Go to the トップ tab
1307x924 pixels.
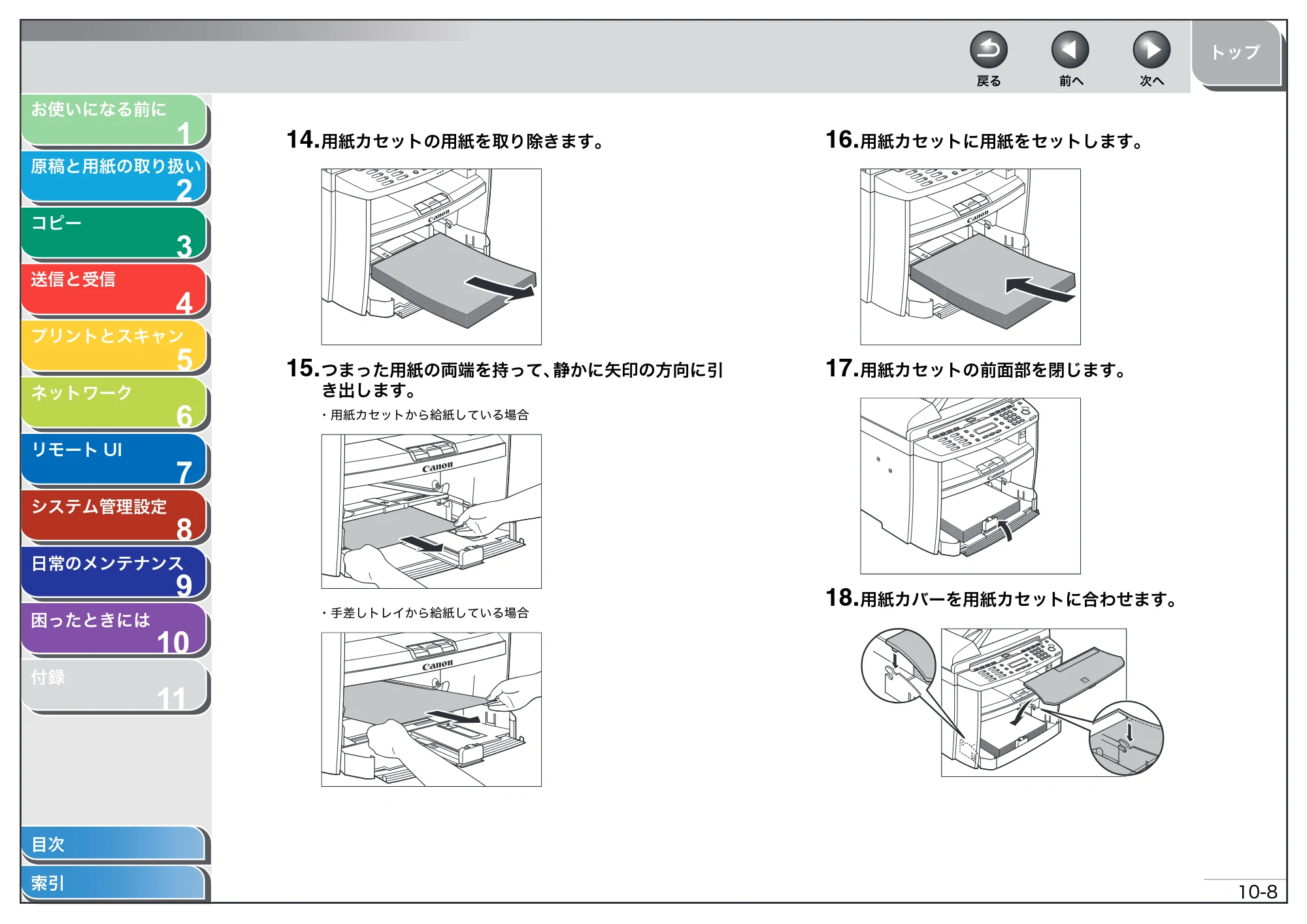click(x=1236, y=52)
